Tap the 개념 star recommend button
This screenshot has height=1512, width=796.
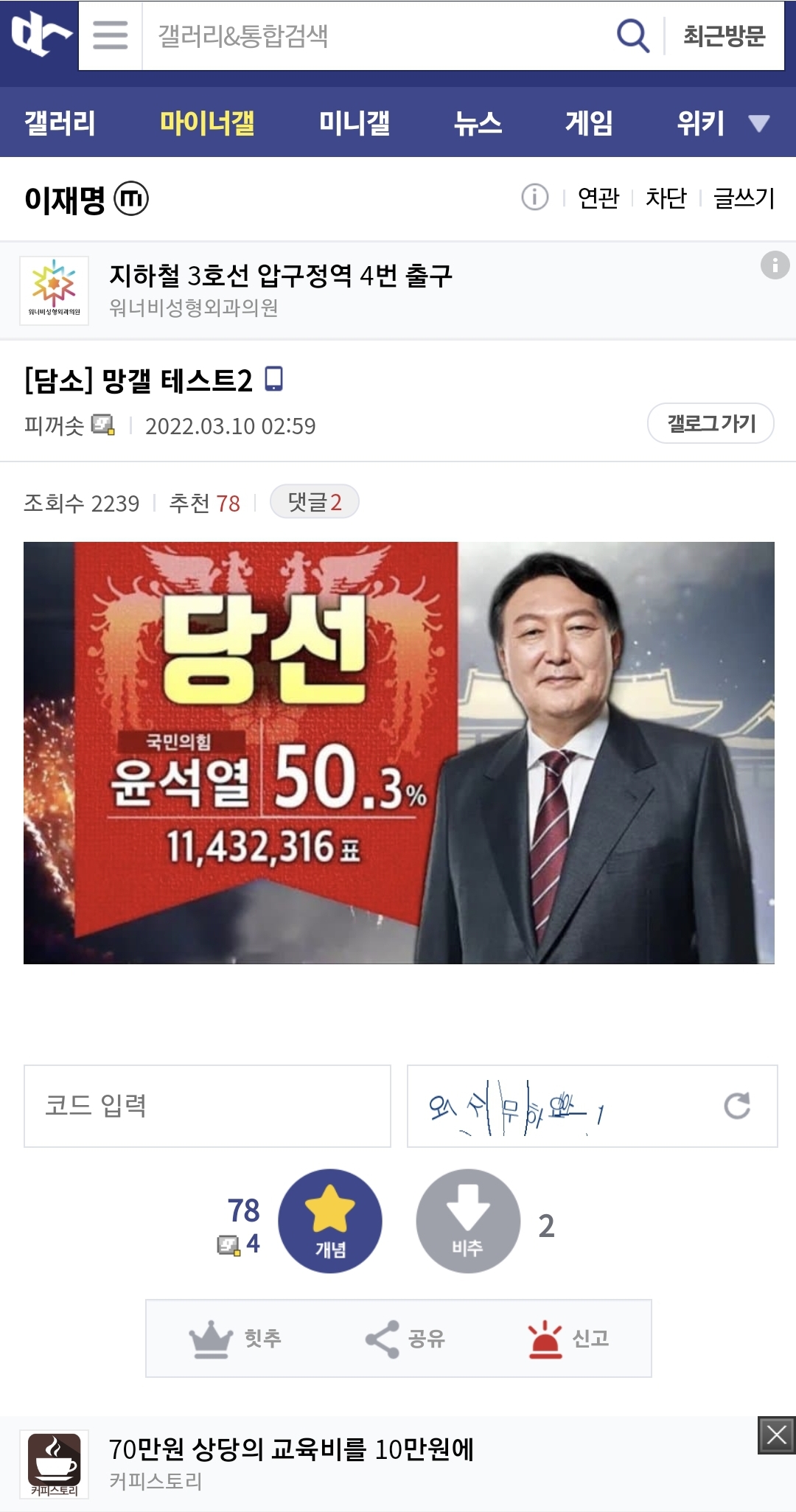click(330, 1221)
